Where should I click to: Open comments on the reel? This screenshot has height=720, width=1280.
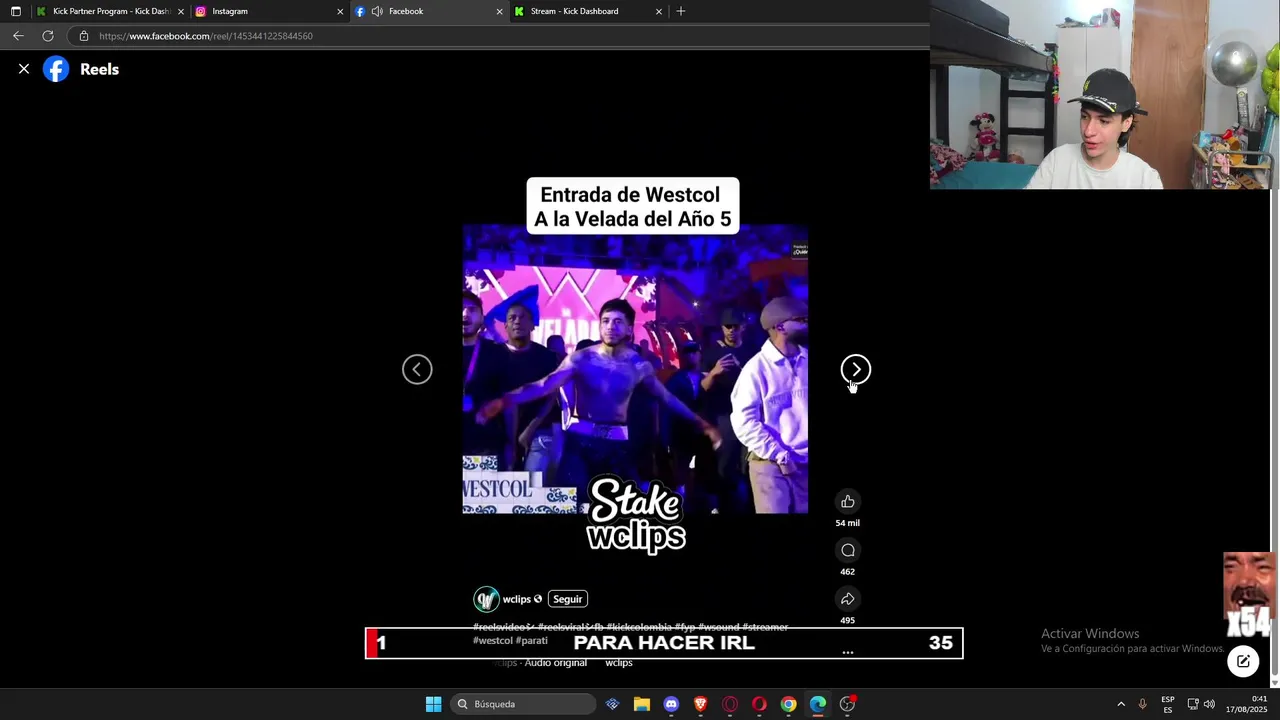pyautogui.click(x=847, y=550)
